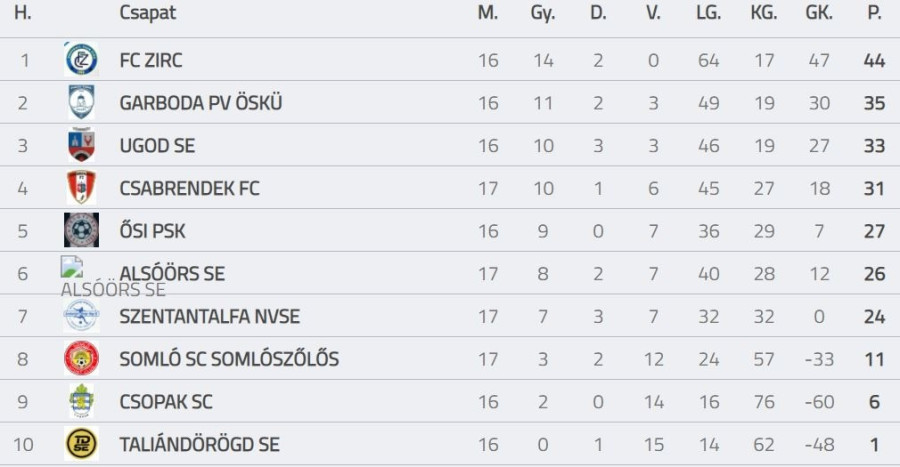Screen dimensions: 900x467
Task: Click the Taliándörögd SE yellow logo
Action: click(81, 444)
